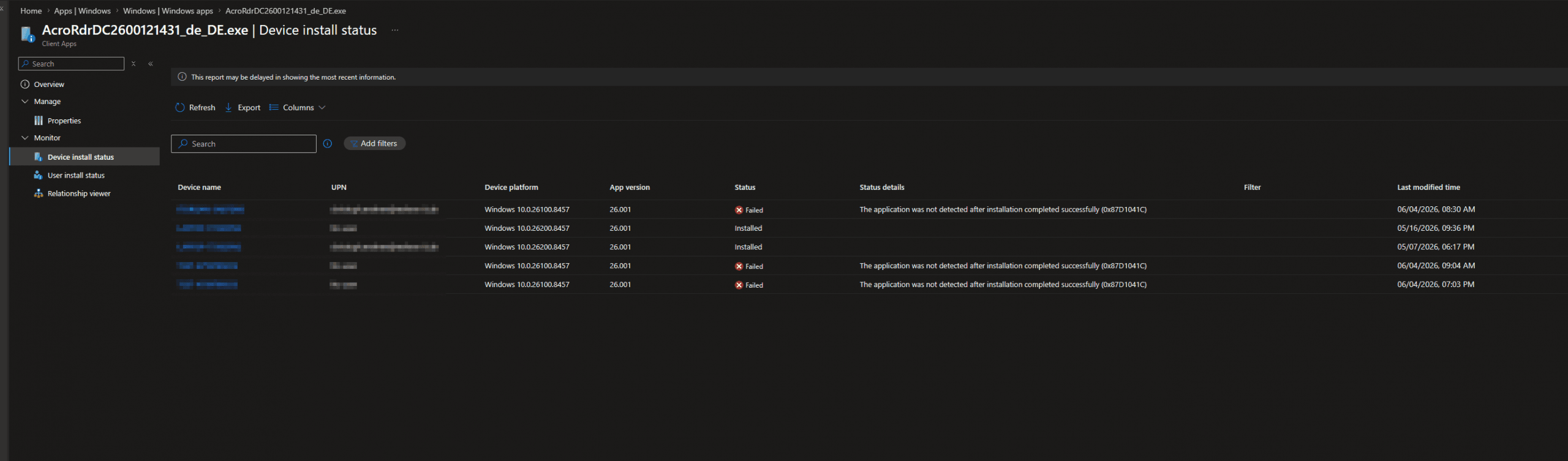
Task: Click status details text in 08:30 AM row
Action: click(1003, 209)
